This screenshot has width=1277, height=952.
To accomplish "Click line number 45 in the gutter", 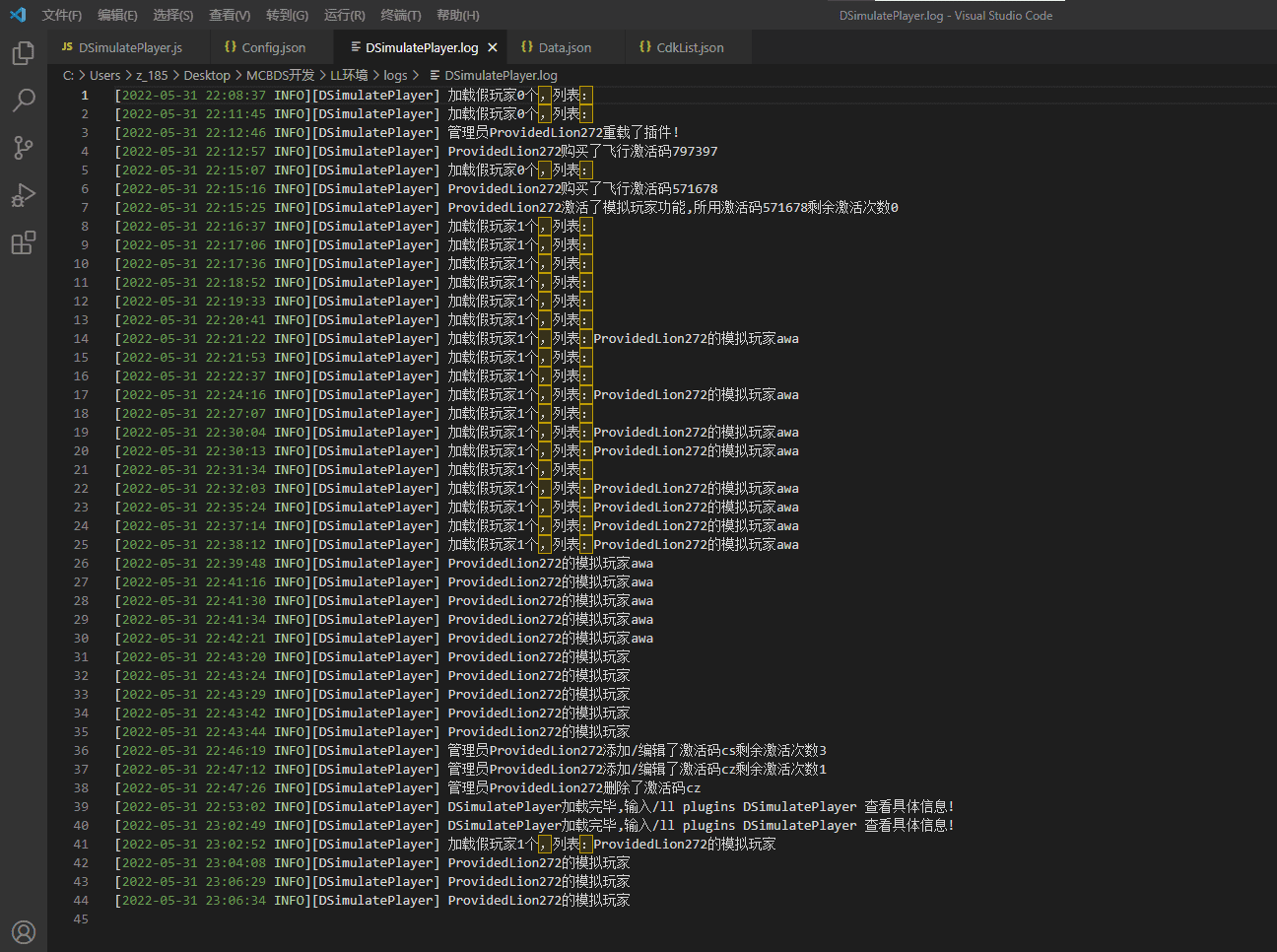I will (81, 919).
